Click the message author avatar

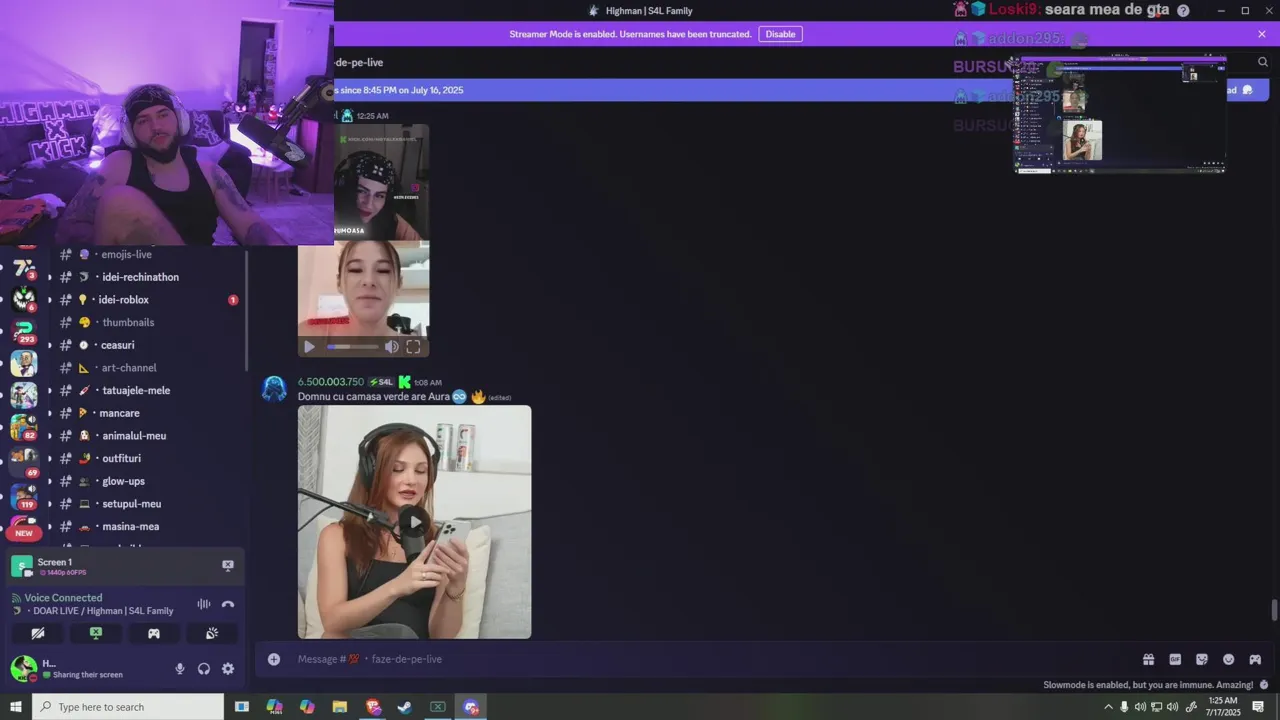(x=274, y=389)
